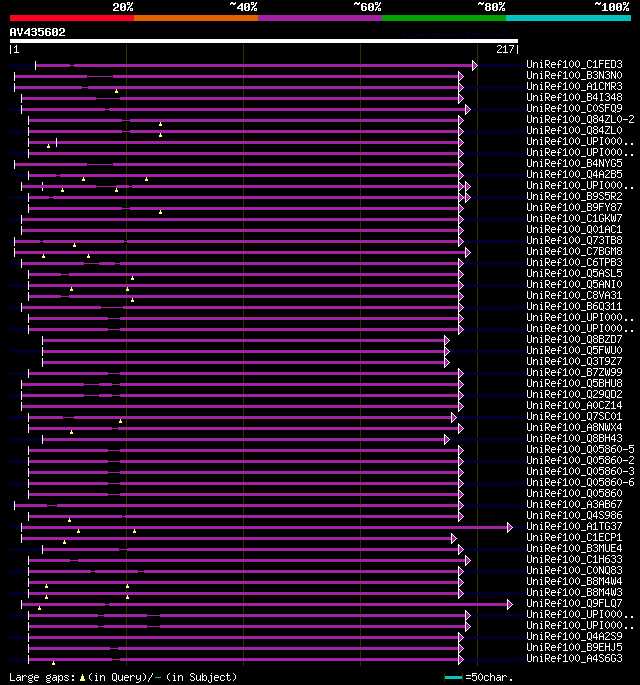Click the yellow gap marker under UniRef100_B9FY87 bar

click(x=160, y=212)
